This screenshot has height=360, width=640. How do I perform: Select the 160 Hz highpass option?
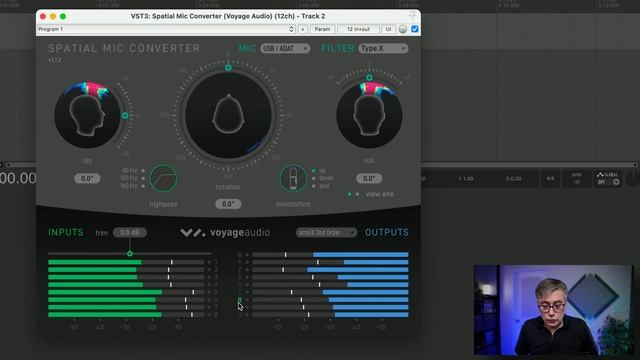(x=143, y=186)
